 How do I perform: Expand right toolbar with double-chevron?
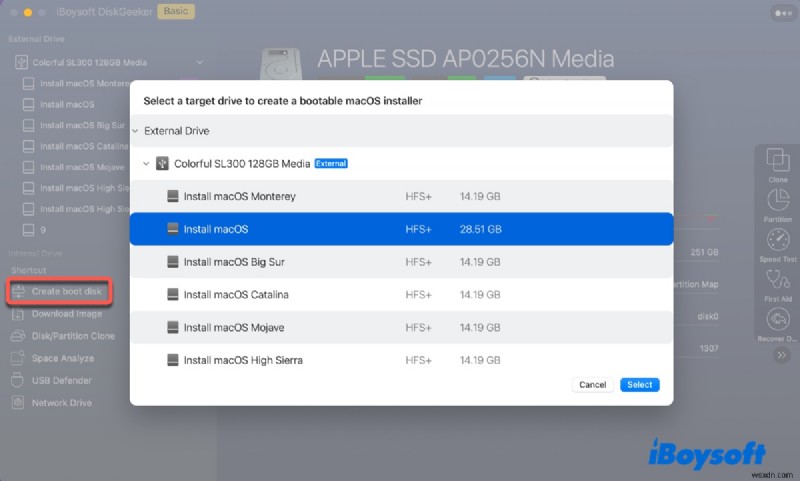point(781,355)
